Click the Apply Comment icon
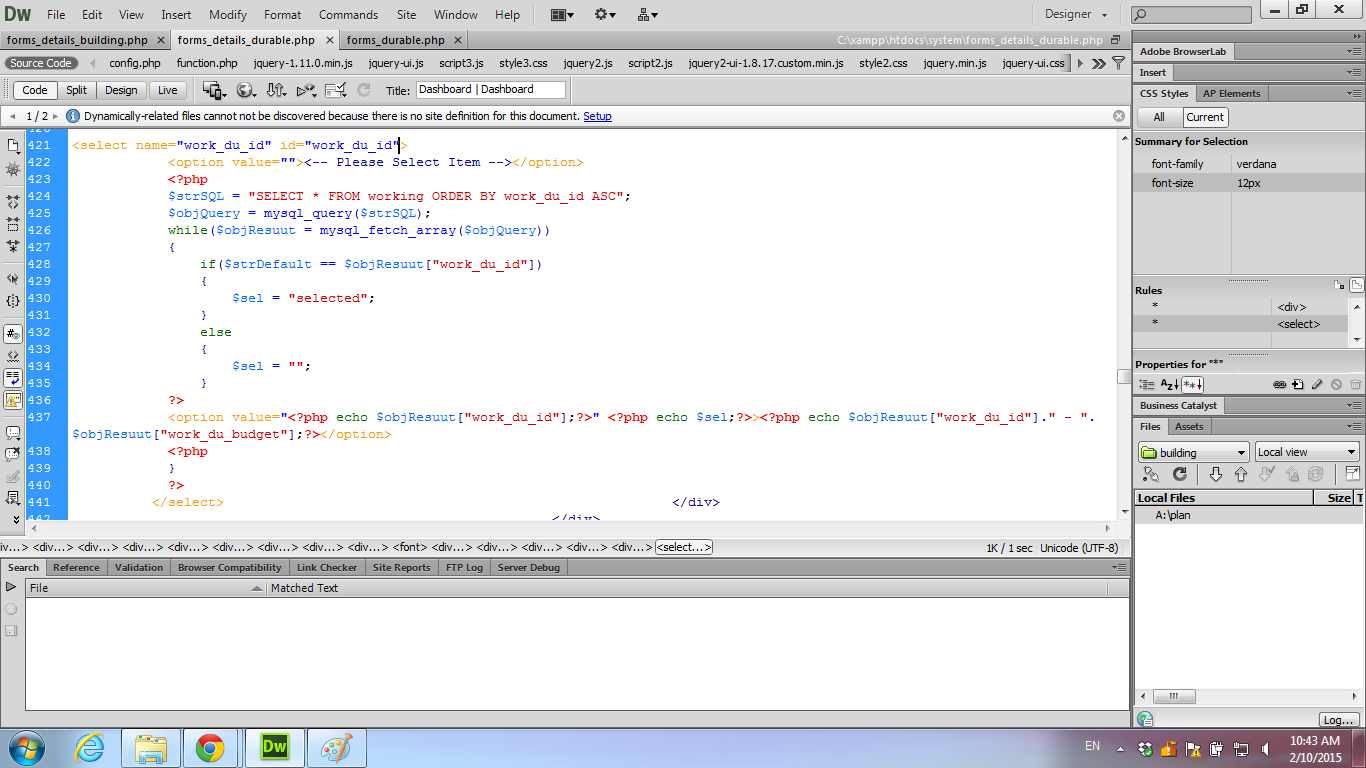 coord(13,433)
